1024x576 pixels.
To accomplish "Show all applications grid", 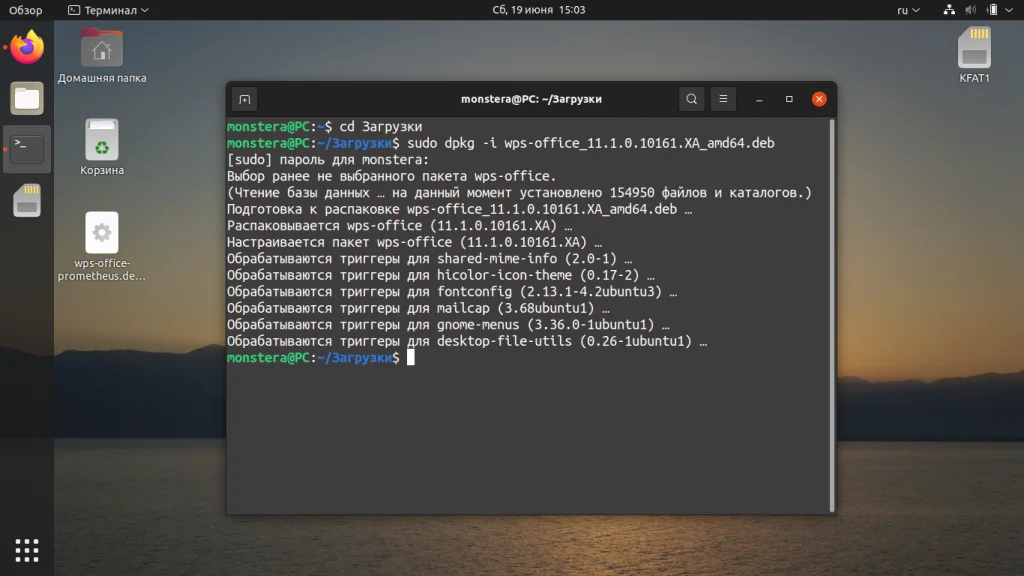I will click(x=27, y=551).
